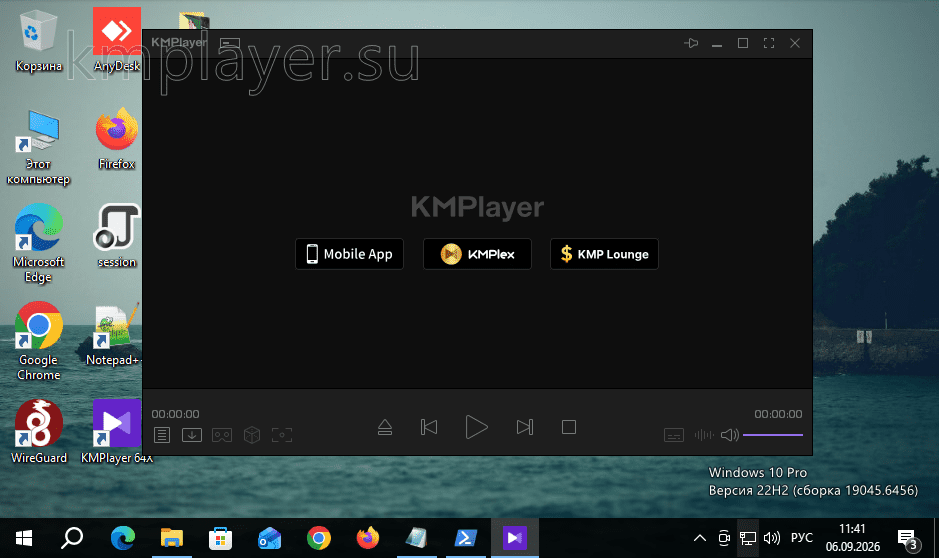Open the notepad app taskbar icon
The height and width of the screenshot is (558, 939).
417,538
